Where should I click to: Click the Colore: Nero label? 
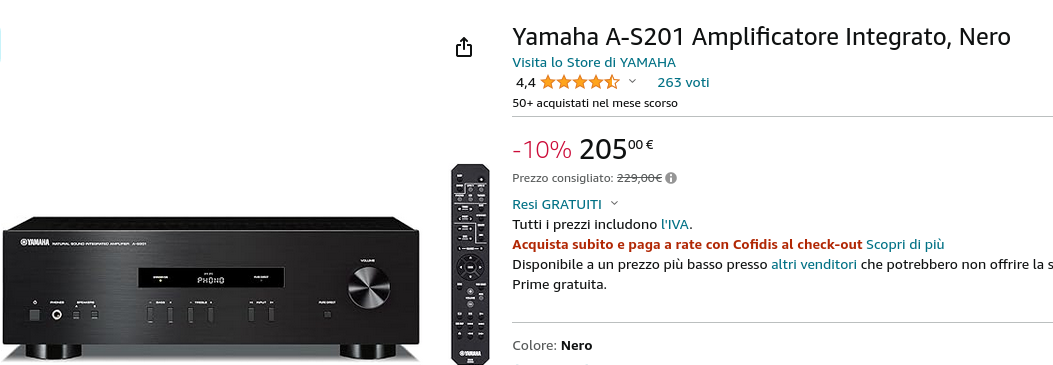(x=552, y=346)
